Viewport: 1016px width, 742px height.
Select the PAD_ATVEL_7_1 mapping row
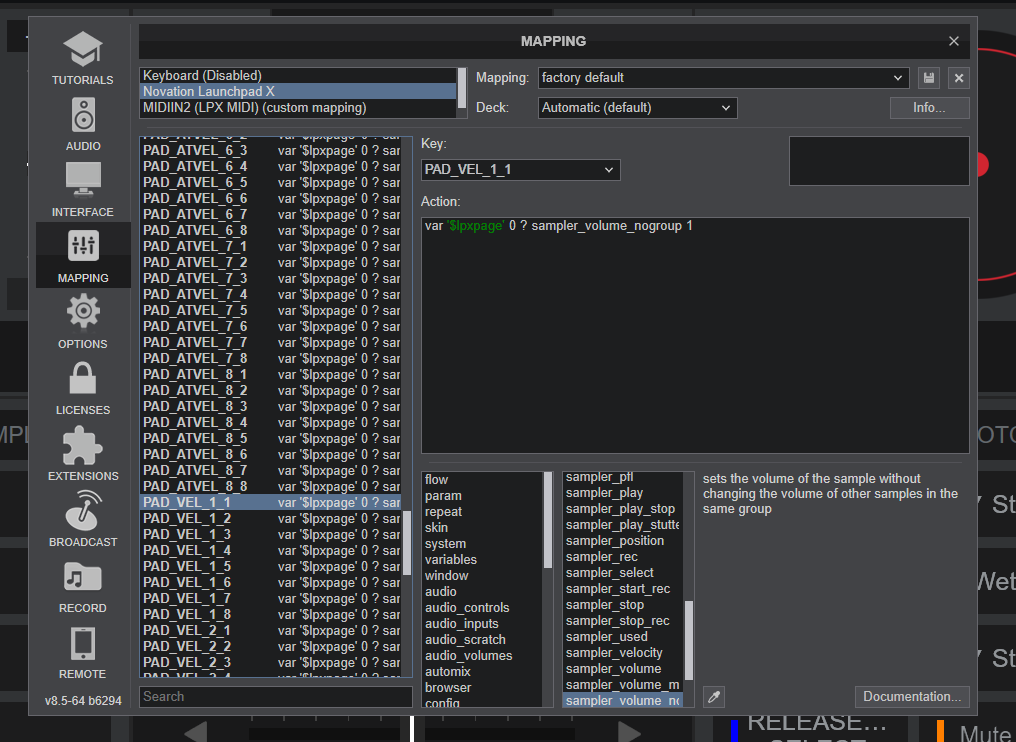(271, 246)
